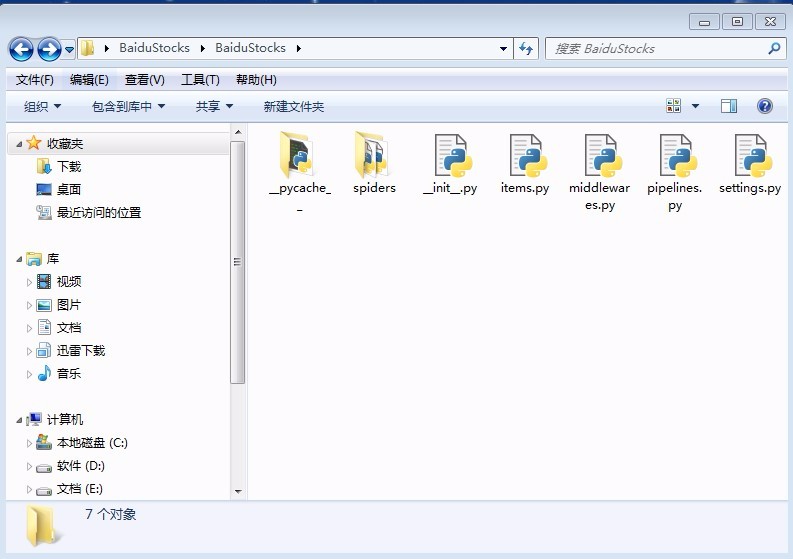Open the 查看(V) menu
Screen dimensions: 793x559
tap(145, 79)
